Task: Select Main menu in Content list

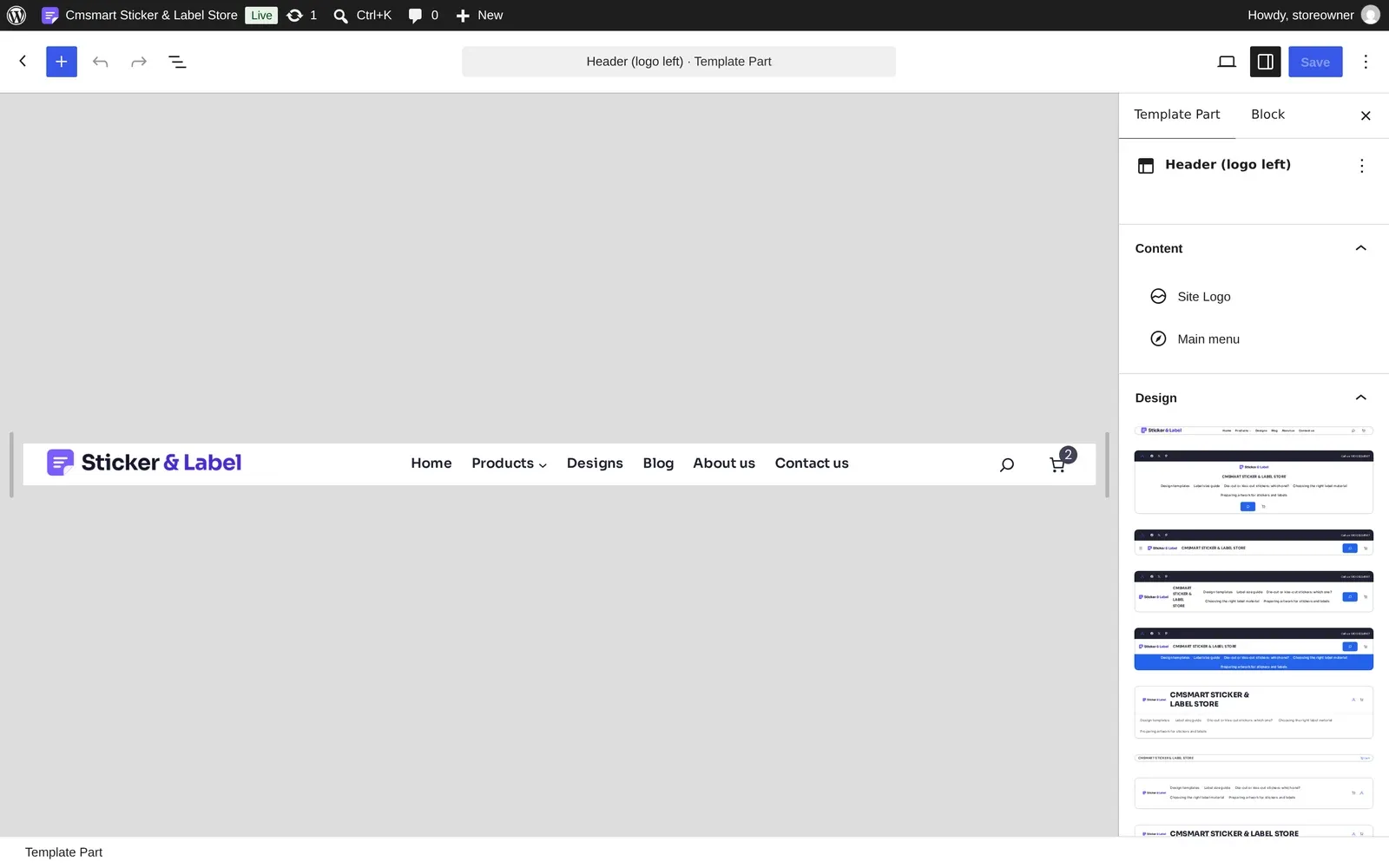Action: pos(1254,339)
